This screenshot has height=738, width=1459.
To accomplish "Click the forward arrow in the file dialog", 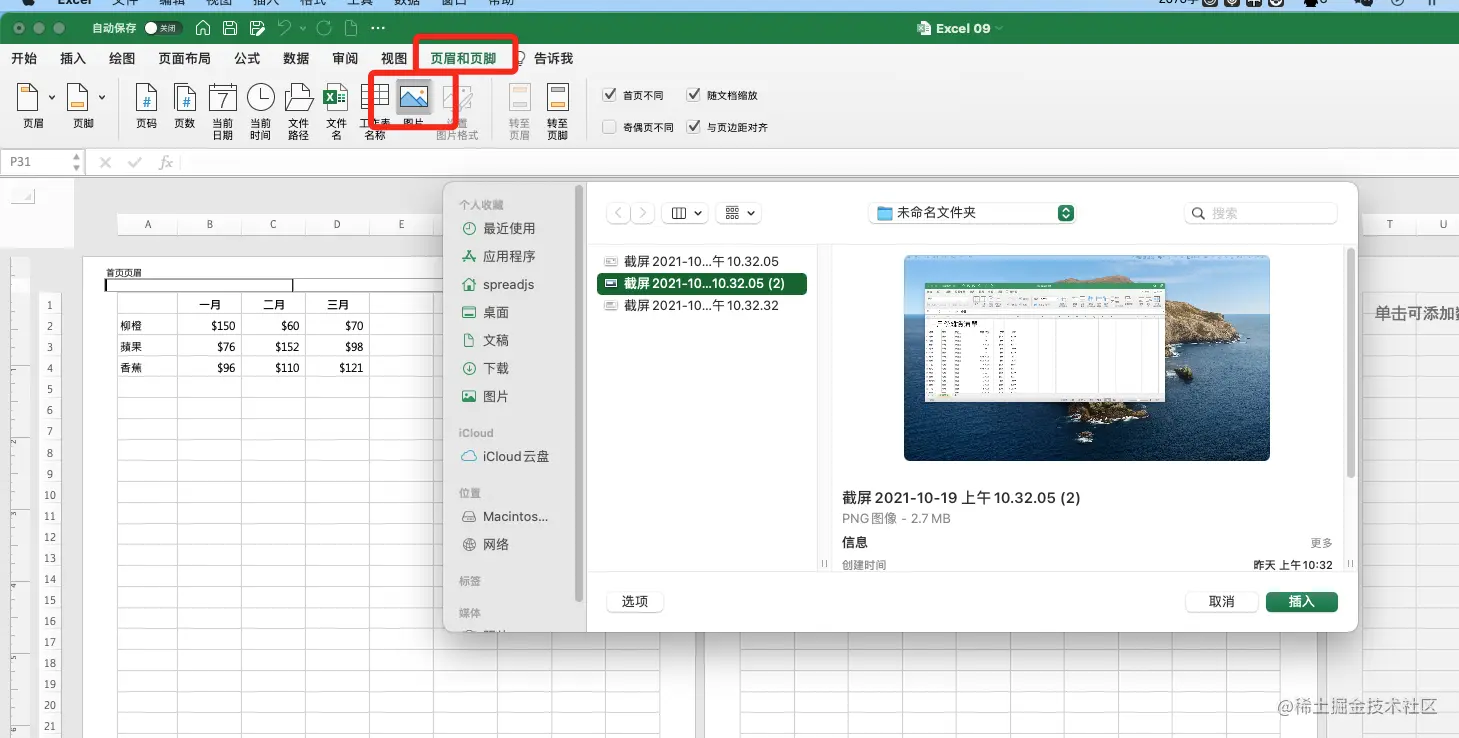I will click(643, 213).
